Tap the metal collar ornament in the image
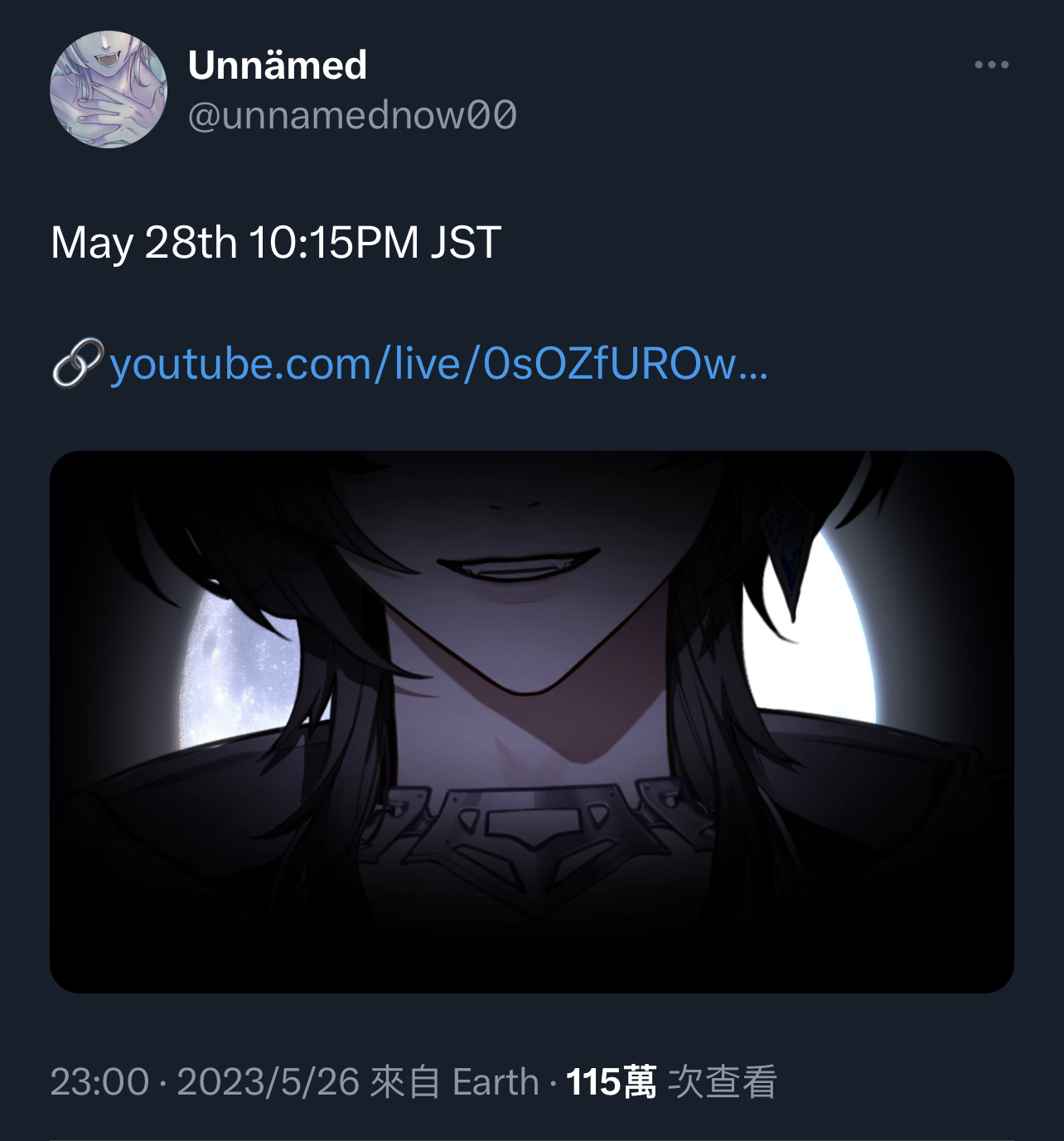The image size is (1064, 1141). (539, 837)
